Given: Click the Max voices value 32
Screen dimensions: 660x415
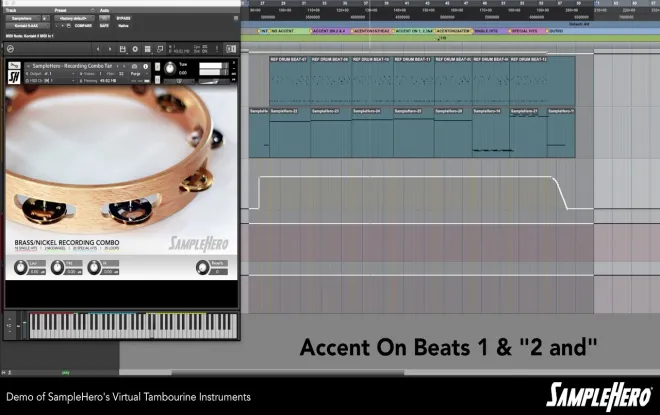Looking at the screenshot, I should coord(121,74).
